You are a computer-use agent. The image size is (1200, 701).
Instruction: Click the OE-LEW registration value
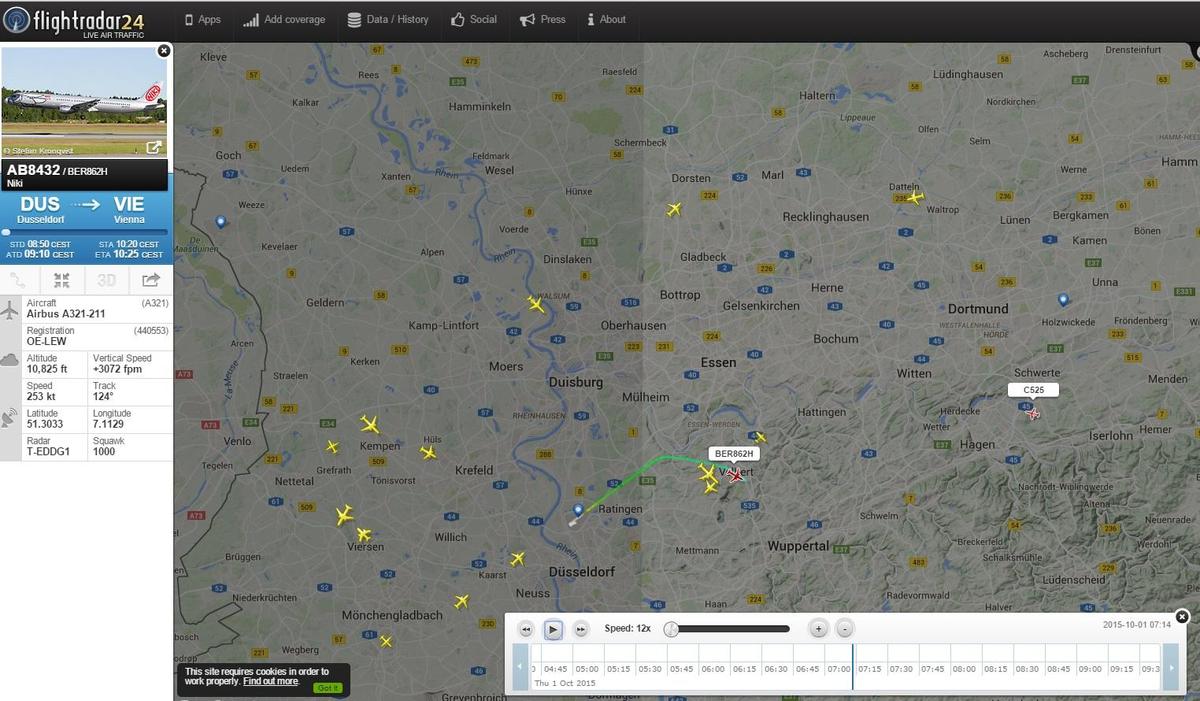tap(49, 341)
